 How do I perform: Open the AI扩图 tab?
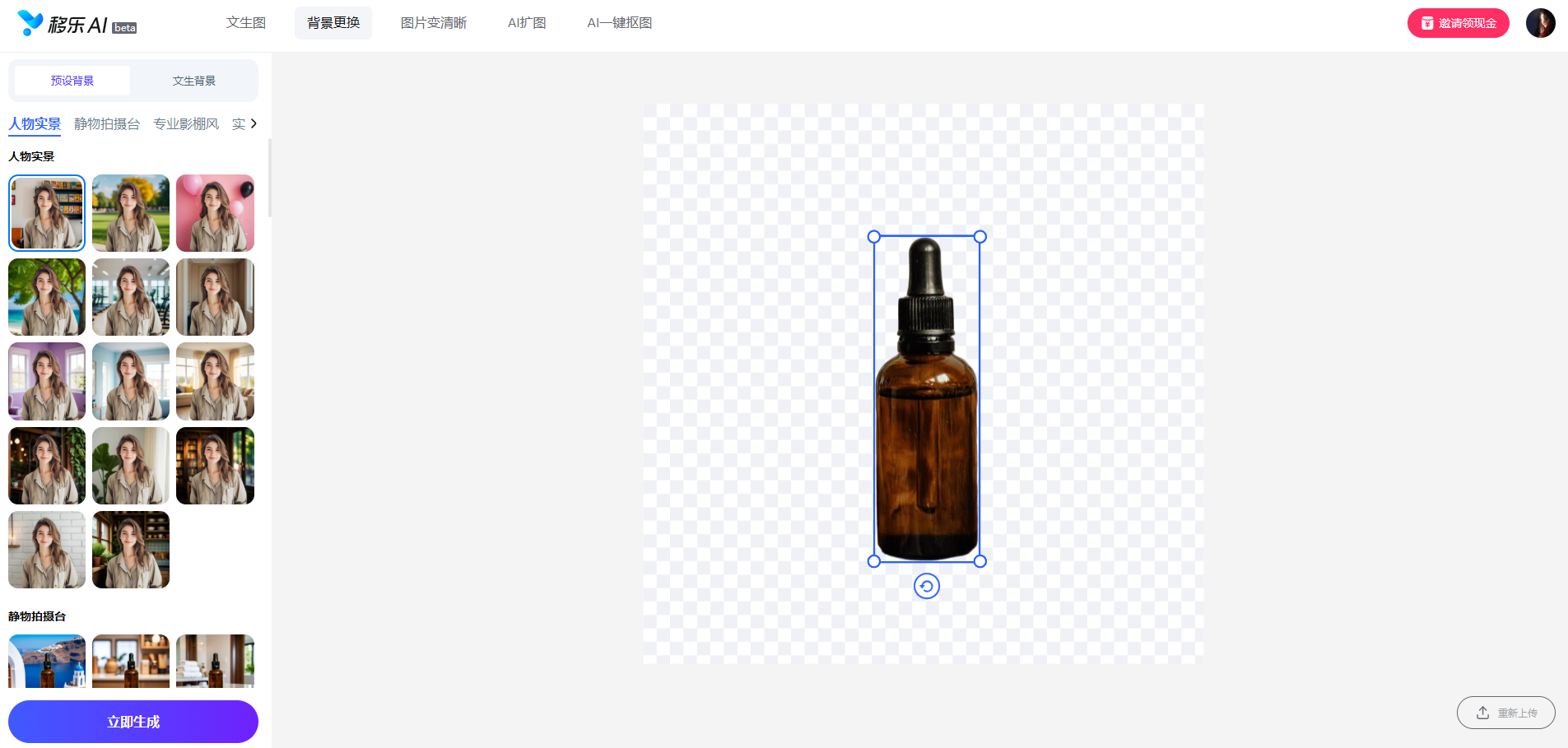click(x=527, y=23)
